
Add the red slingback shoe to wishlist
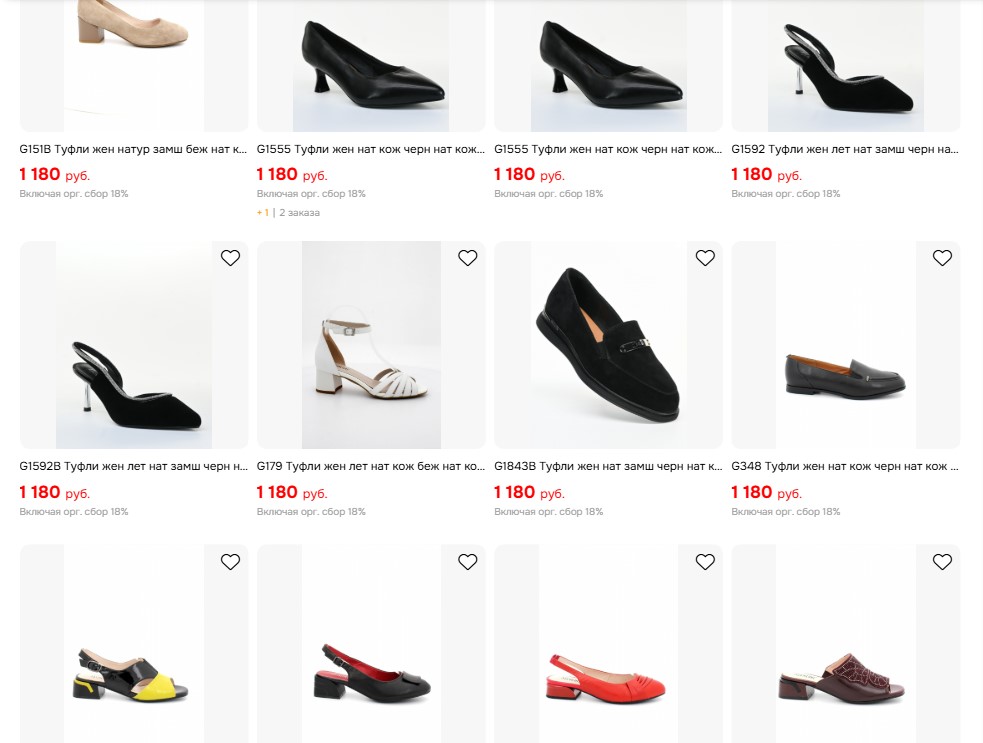click(705, 562)
